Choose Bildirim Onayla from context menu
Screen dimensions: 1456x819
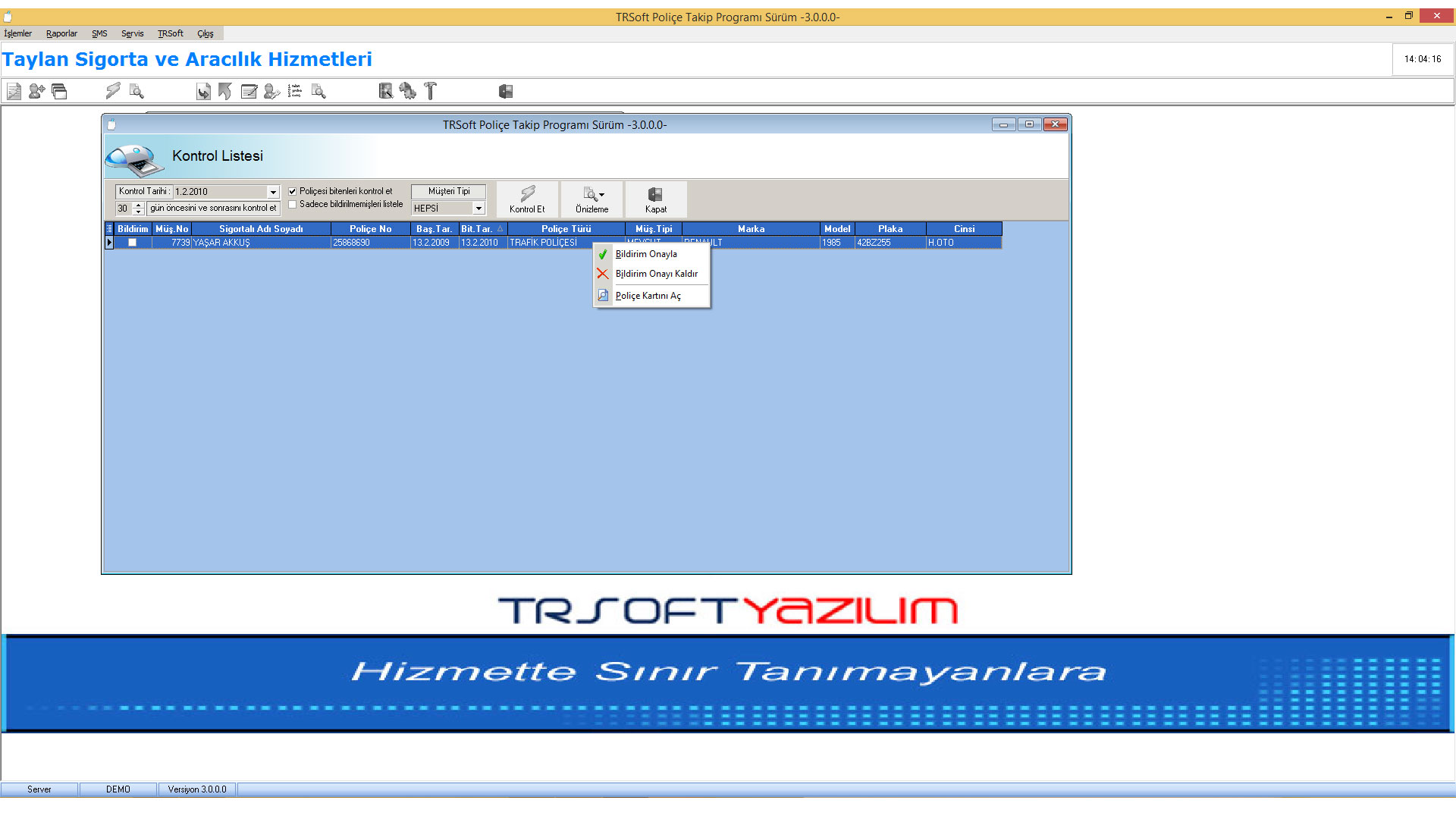pyautogui.click(x=651, y=254)
